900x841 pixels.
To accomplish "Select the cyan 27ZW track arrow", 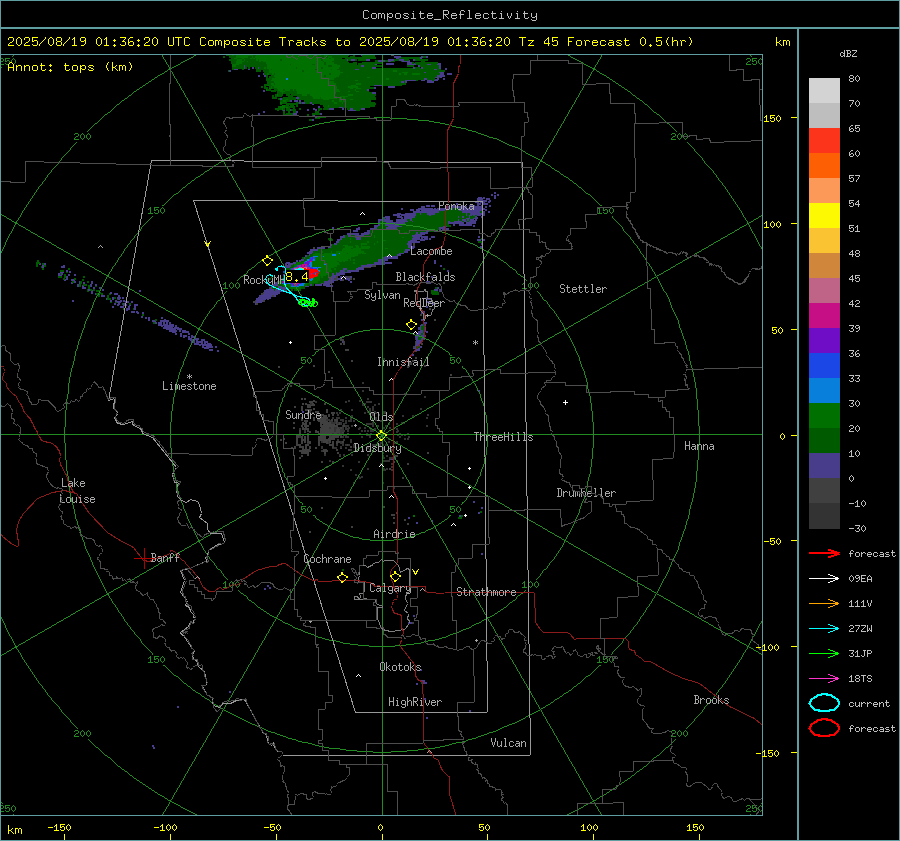I will click(824, 629).
